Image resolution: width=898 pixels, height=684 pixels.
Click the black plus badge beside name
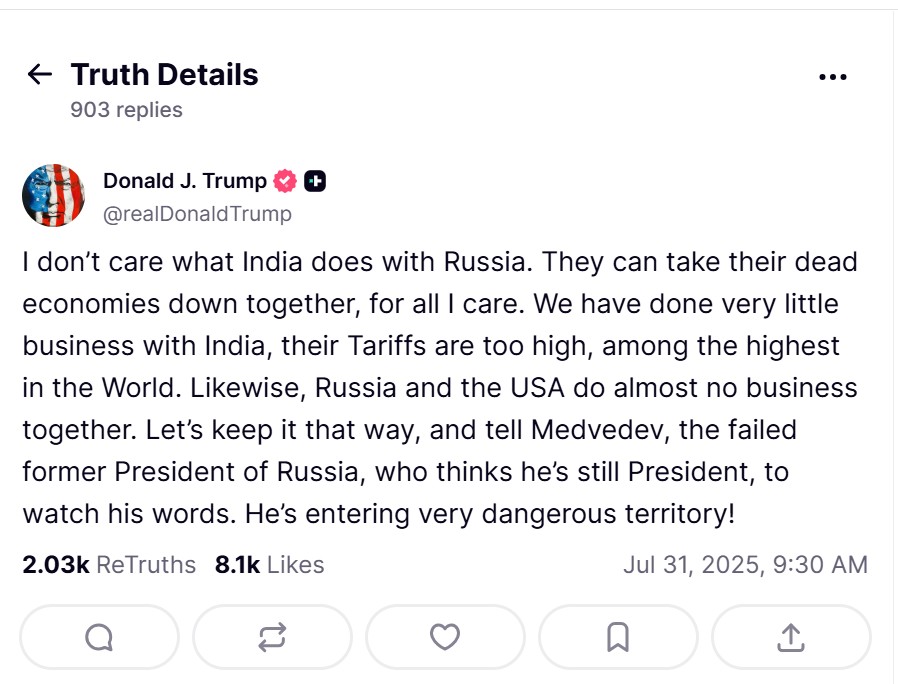coord(315,181)
